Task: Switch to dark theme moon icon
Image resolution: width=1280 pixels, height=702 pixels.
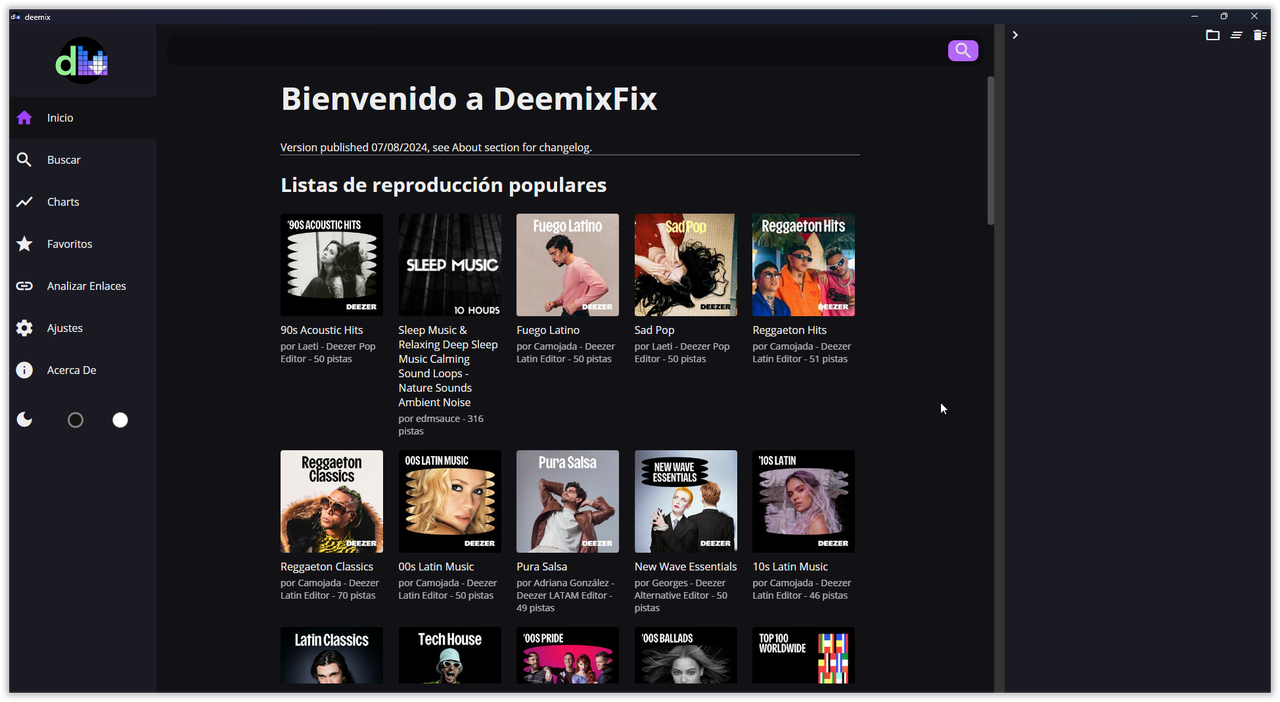Action: click(25, 420)
